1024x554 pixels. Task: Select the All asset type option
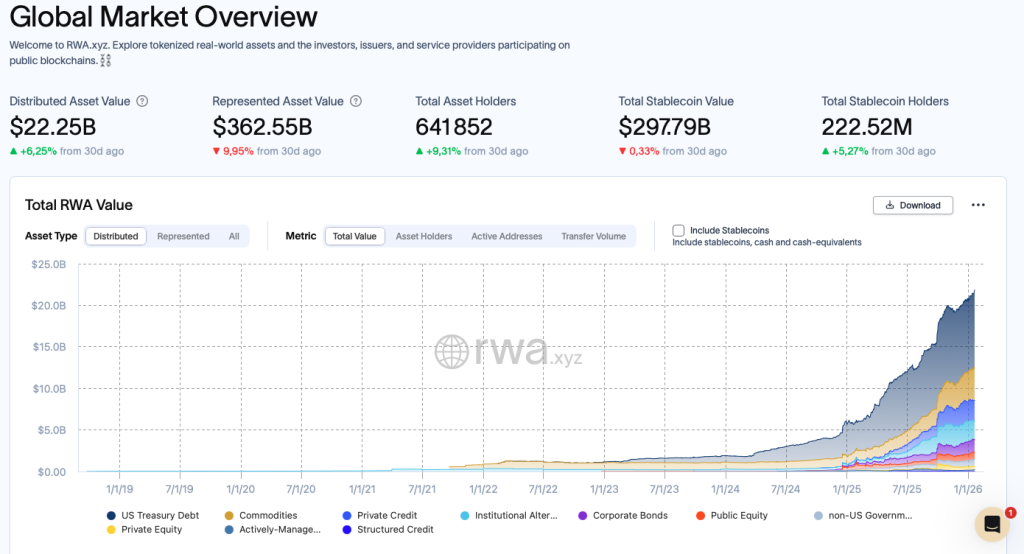tap(234, 236)
